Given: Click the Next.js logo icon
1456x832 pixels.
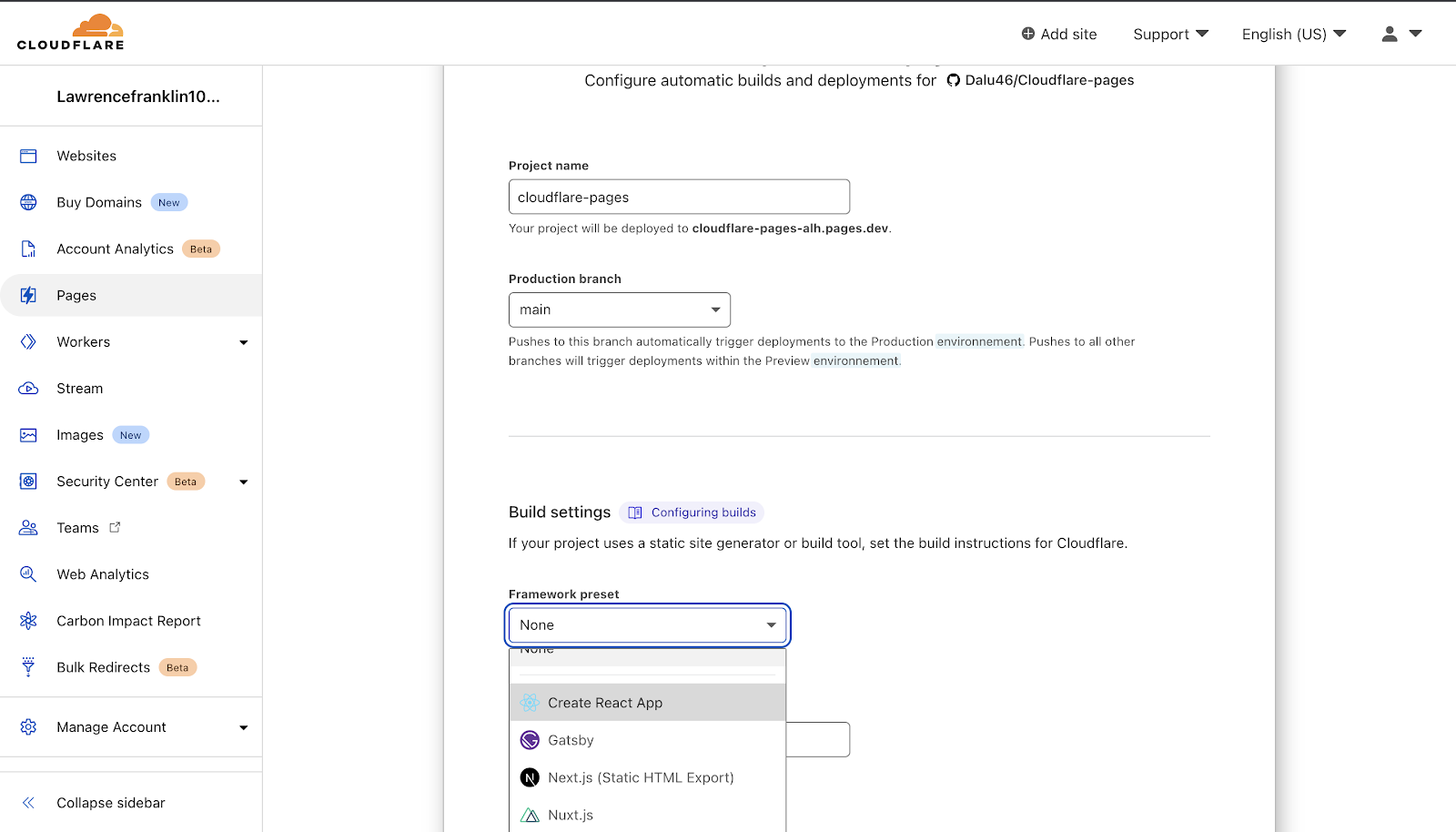Looking at the screenshot, I should [x=530, y=777].
